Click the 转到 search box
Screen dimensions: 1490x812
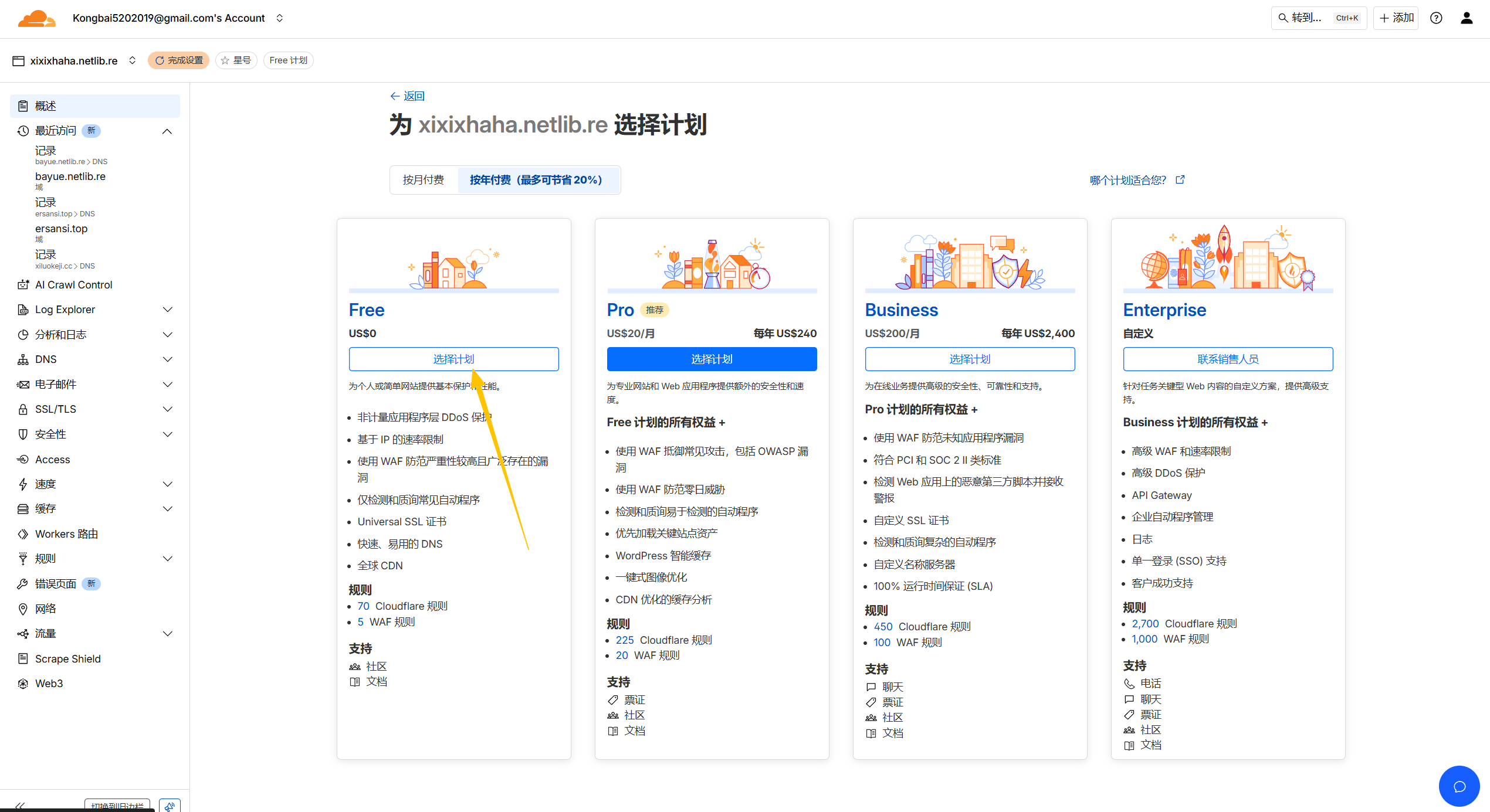point(1318,18)
